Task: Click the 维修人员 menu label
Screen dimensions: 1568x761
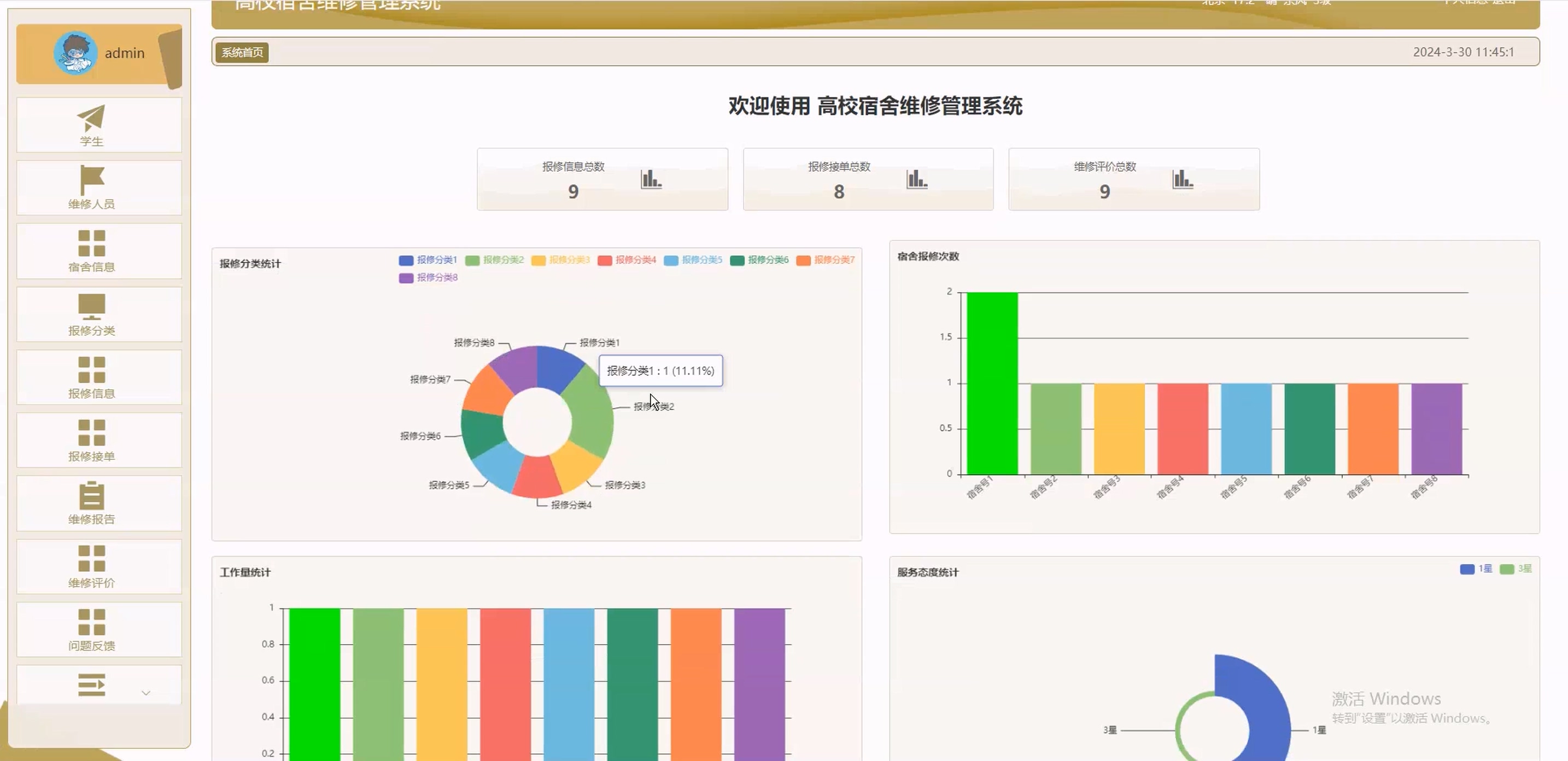Action: click(91, 204)
